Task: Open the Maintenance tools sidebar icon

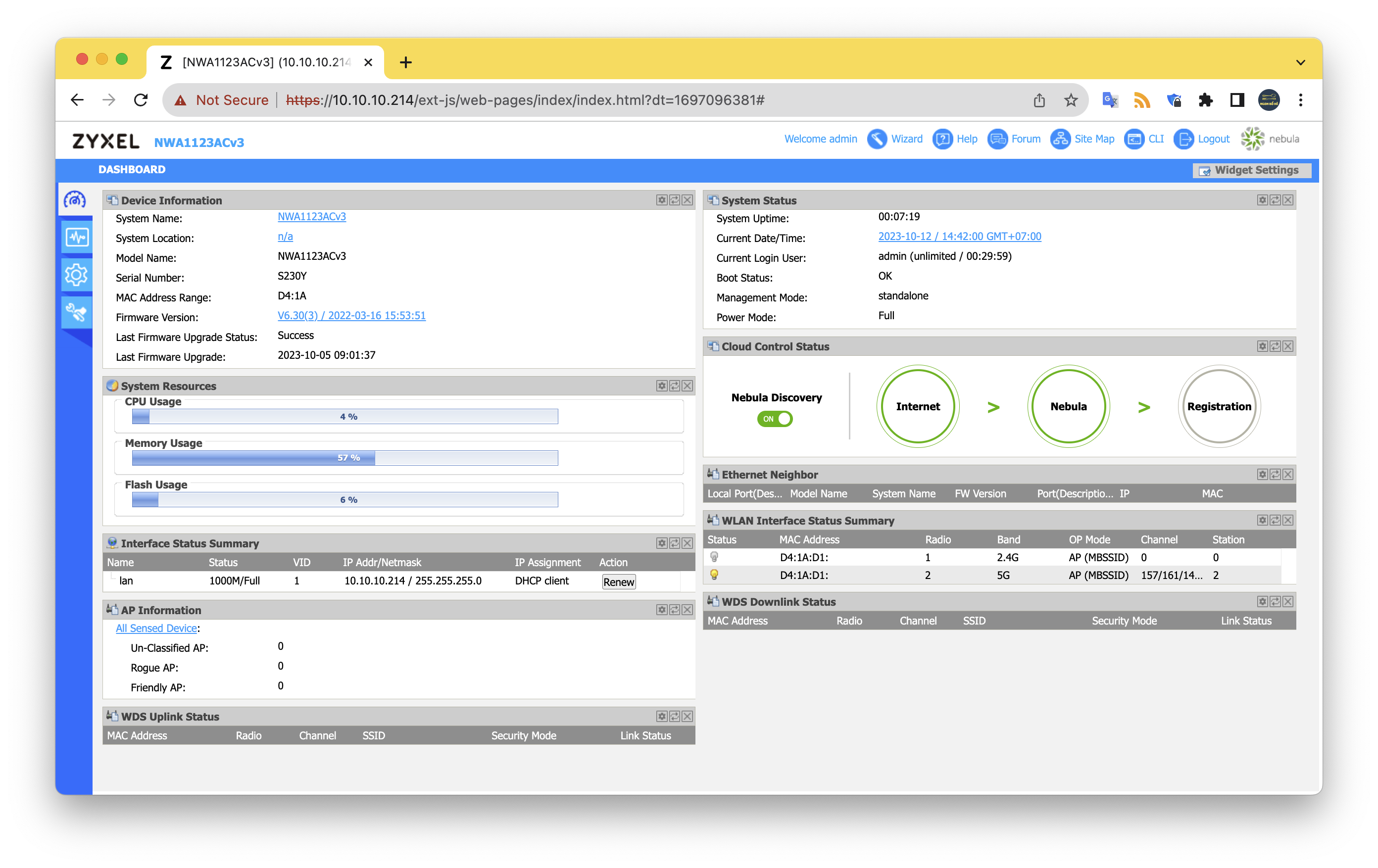Action: [77, 313]
